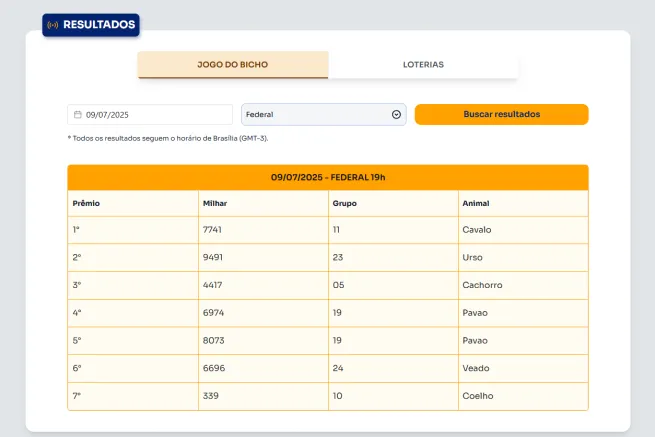Select the Urso animal cell

[x=523, y=257]
